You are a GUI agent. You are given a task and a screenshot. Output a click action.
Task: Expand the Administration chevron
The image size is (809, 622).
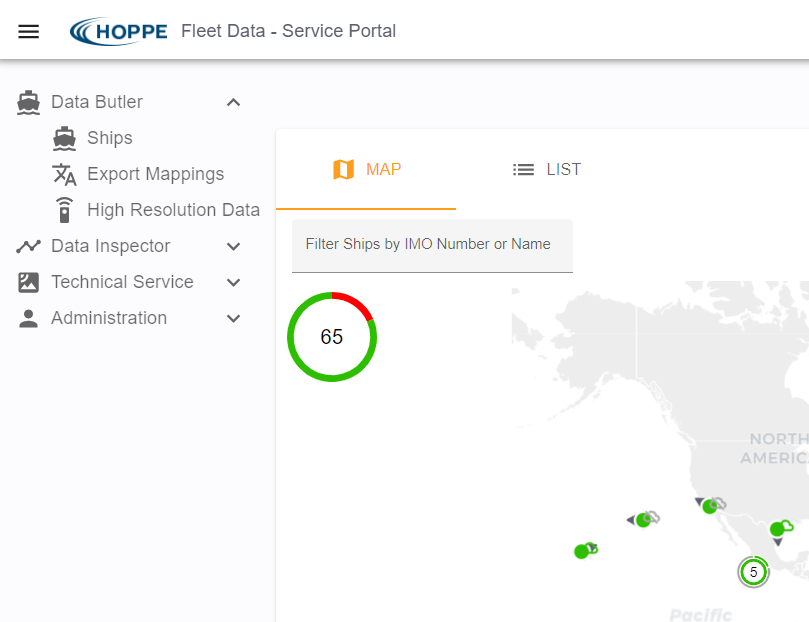click(x=233, y=318)
